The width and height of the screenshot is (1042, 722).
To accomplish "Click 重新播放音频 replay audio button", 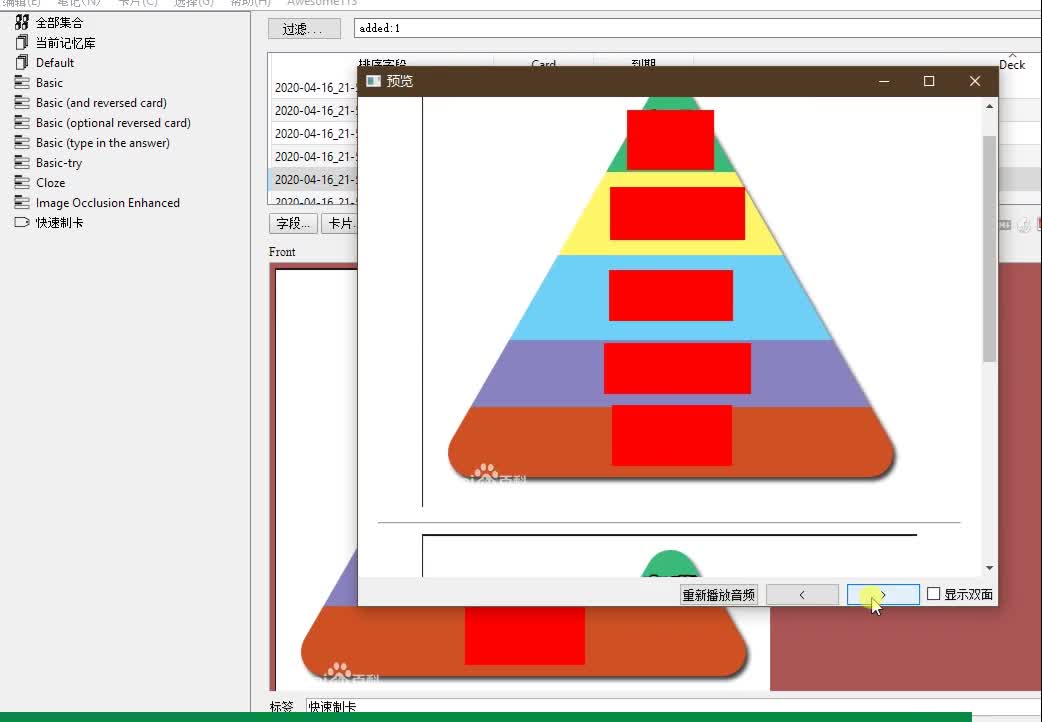I will (x=719, y=594).
